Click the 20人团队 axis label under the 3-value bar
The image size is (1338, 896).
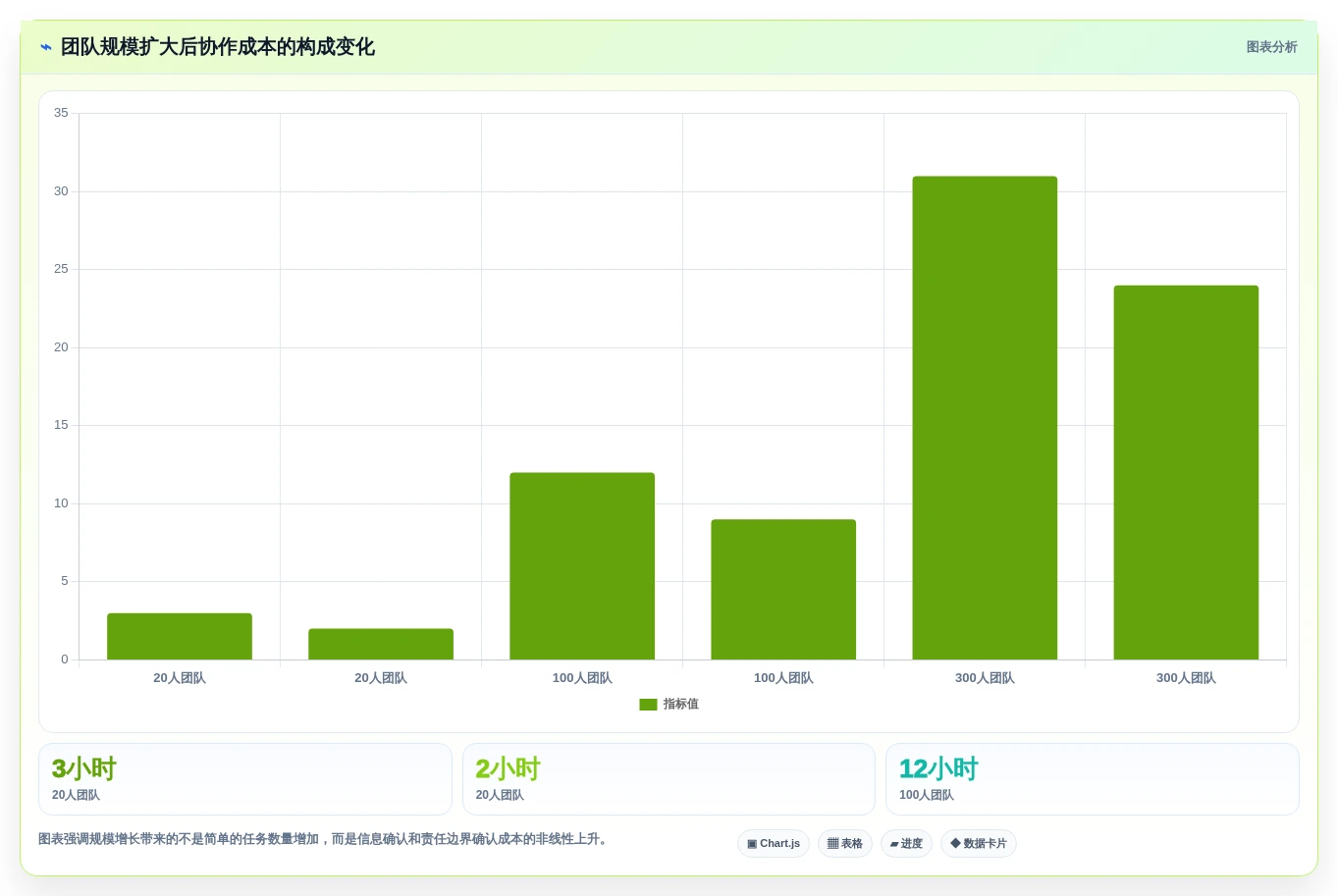180,678
